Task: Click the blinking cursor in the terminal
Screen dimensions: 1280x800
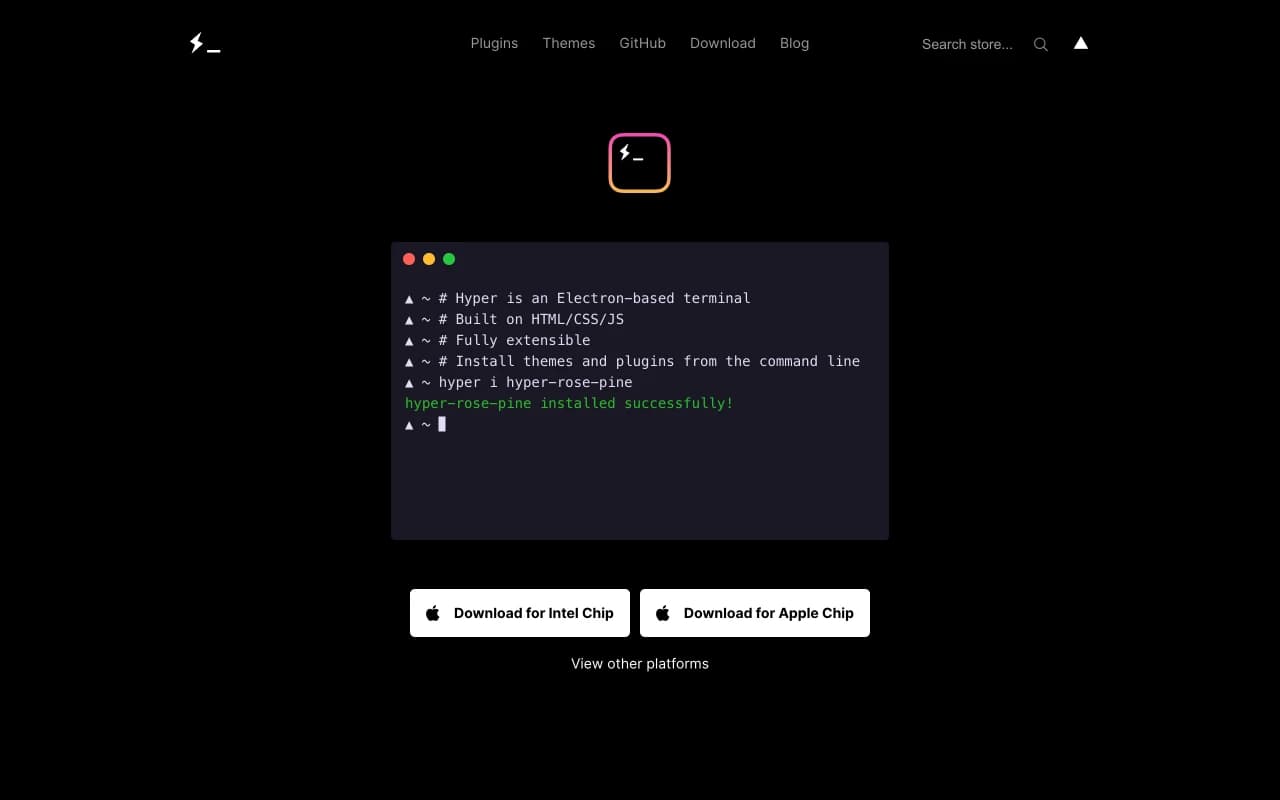Action: click(441, 424)
